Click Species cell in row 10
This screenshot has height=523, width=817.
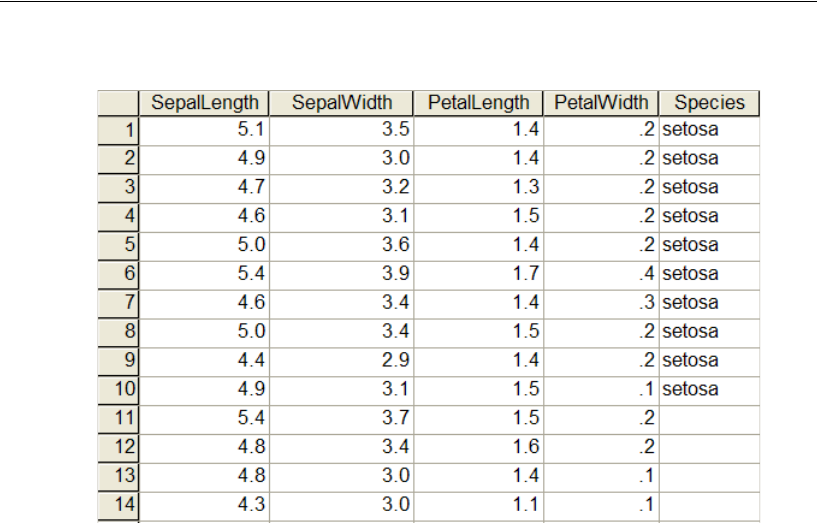click(709, 388)
